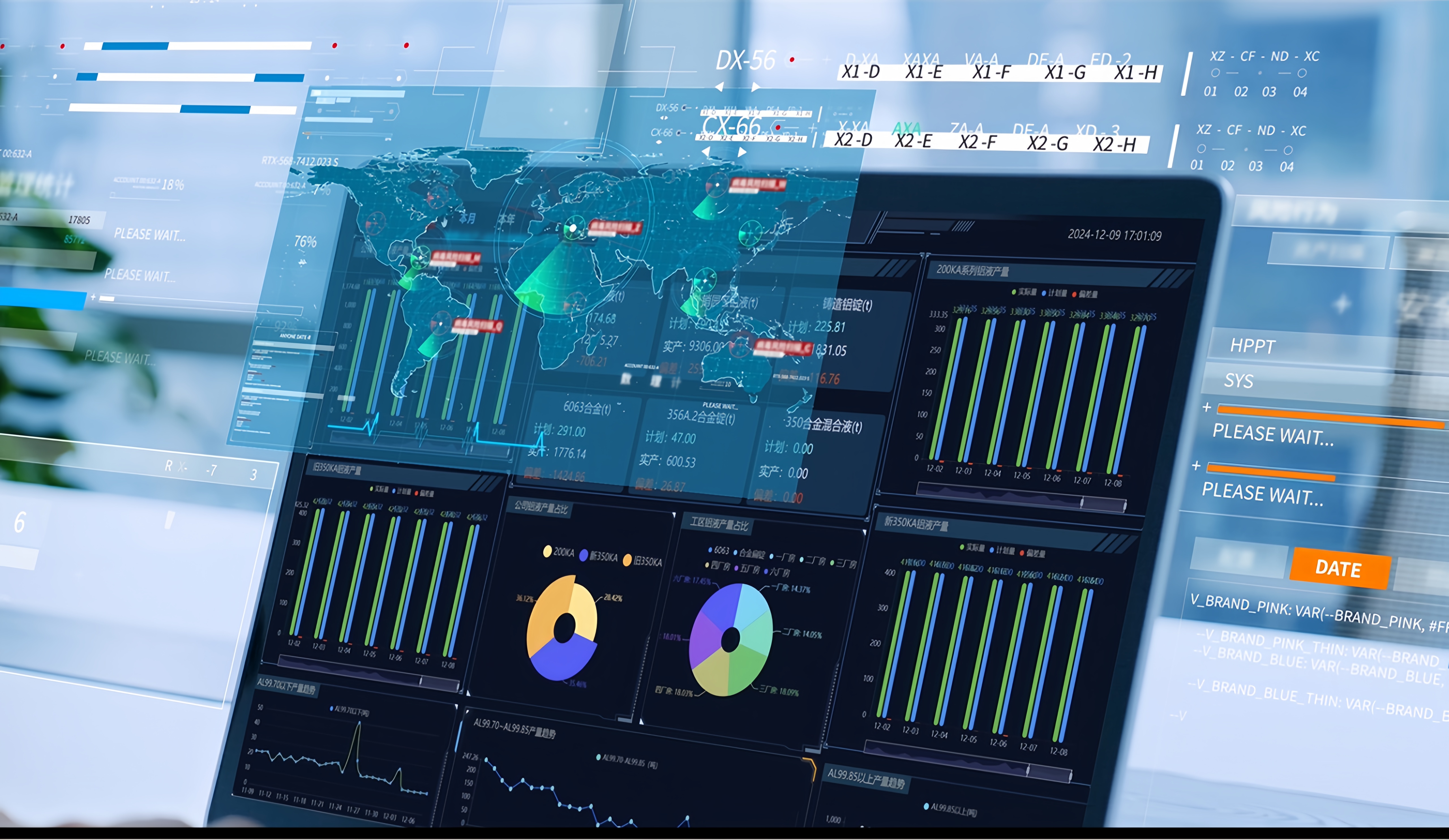Select the radio circle above 04 in X2 row
Image resolution: width=1449 pixels, height=840 pixels.
click(1288, 150)
